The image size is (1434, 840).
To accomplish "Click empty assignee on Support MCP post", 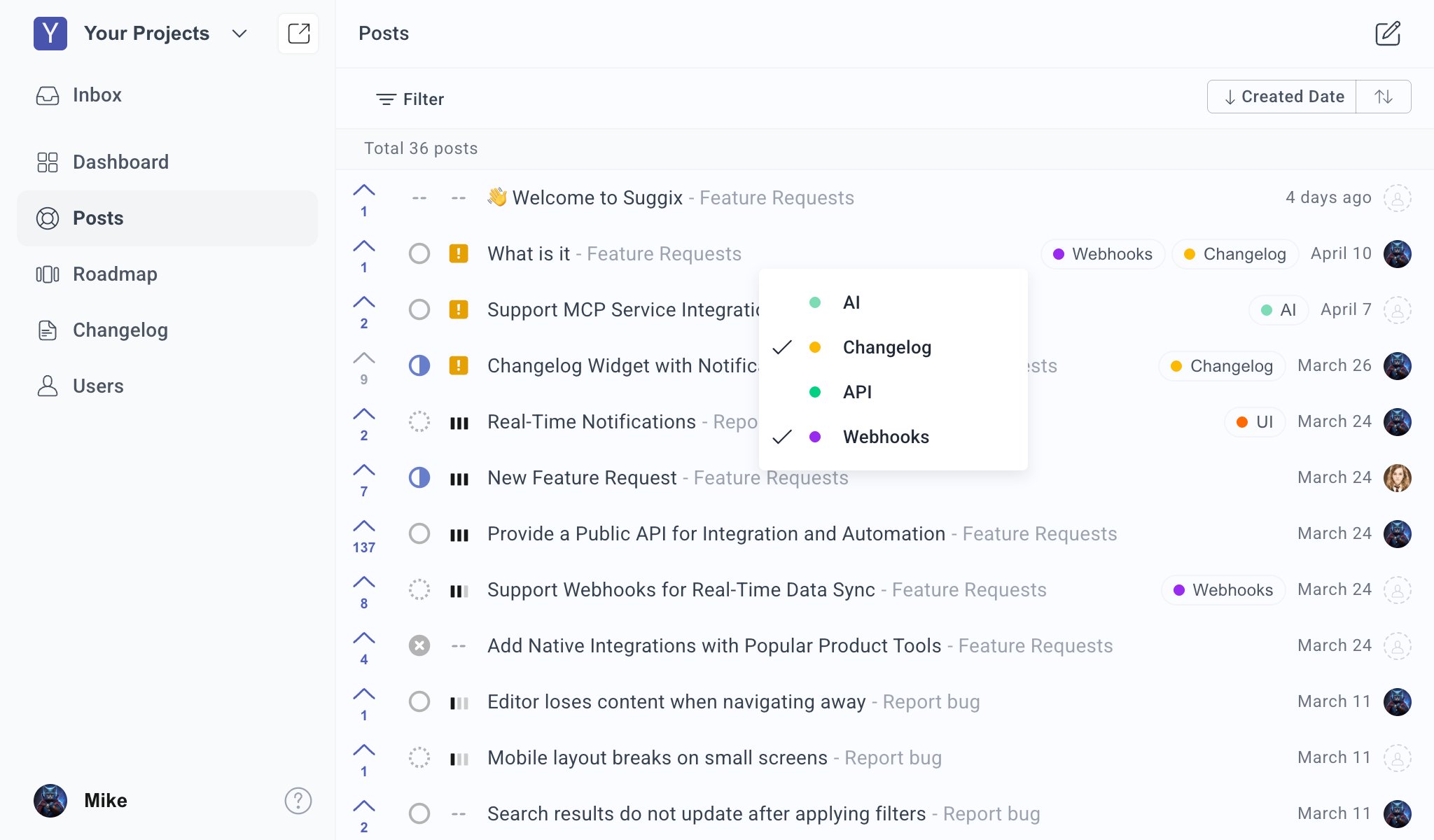I will pos(1398,310).
